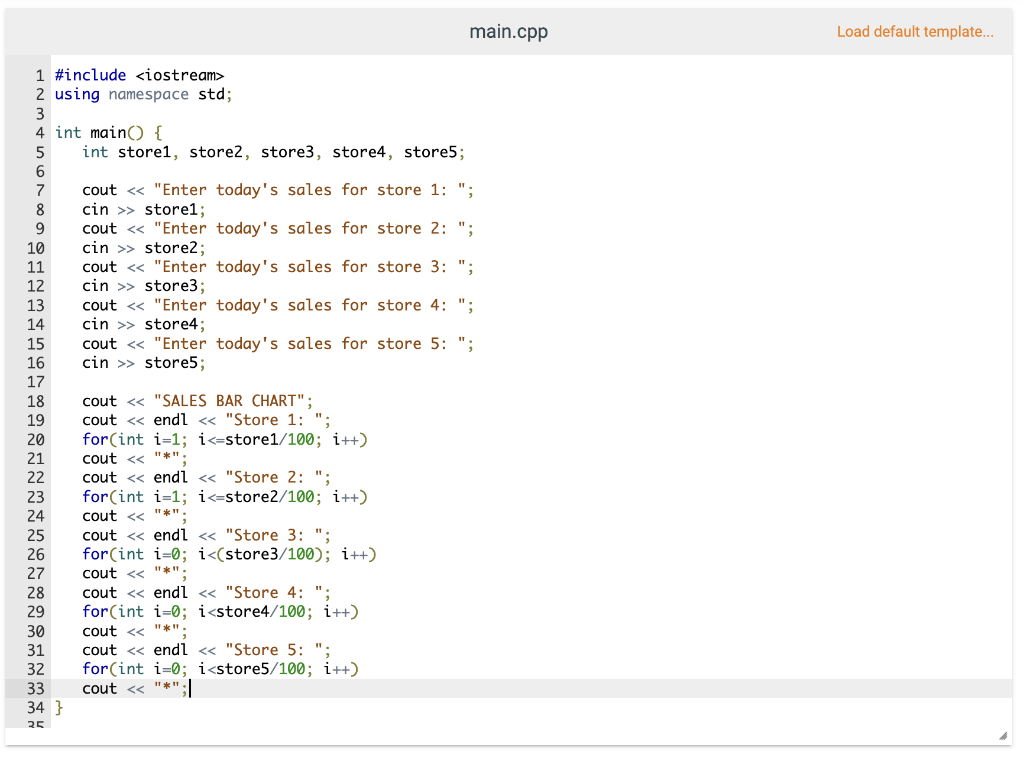Click the cout asterisk line 21
This screenshot has width=1024, height=764.
coord(135,458)
